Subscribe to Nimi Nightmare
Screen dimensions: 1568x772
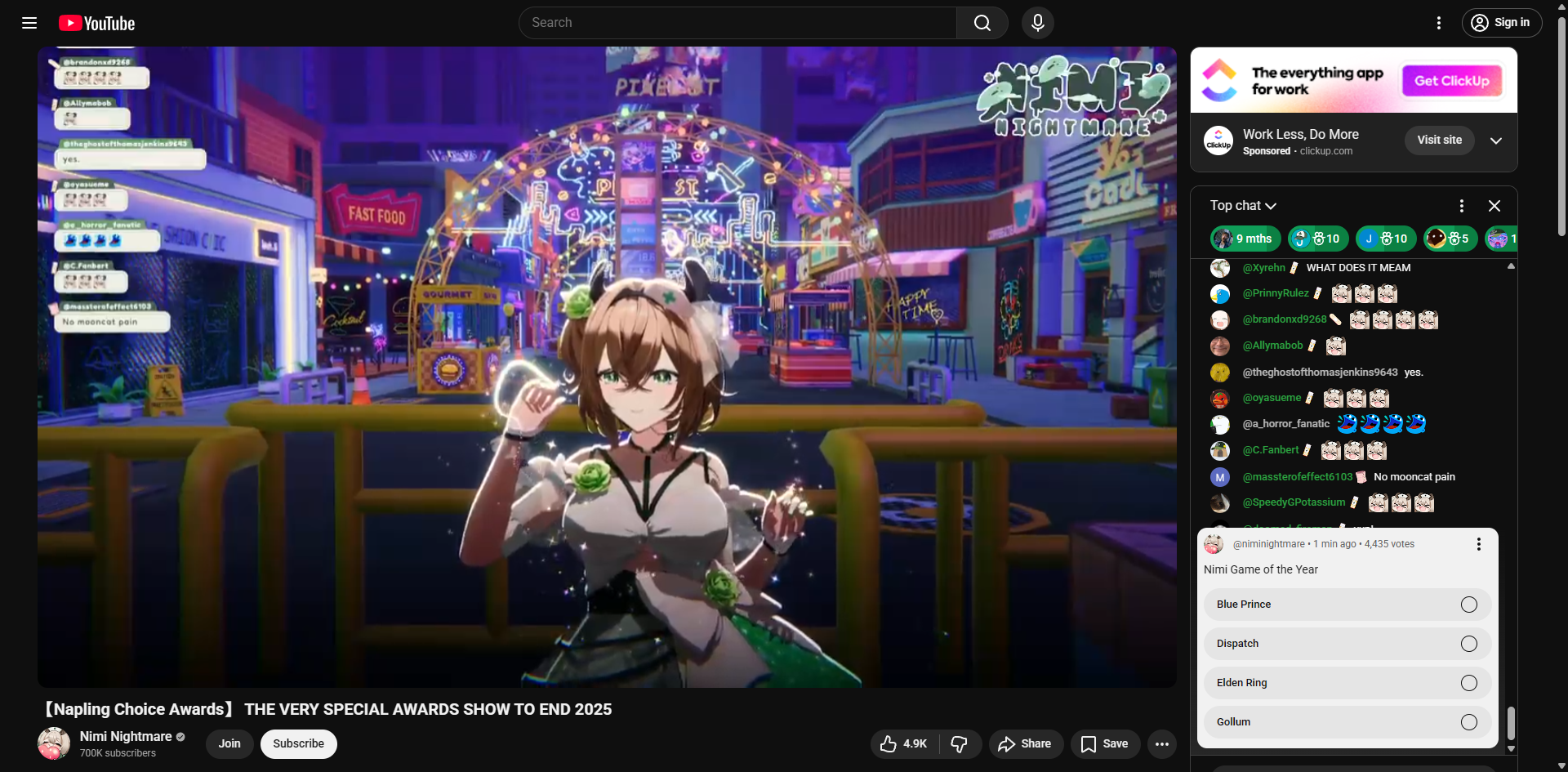pos(298,744)
